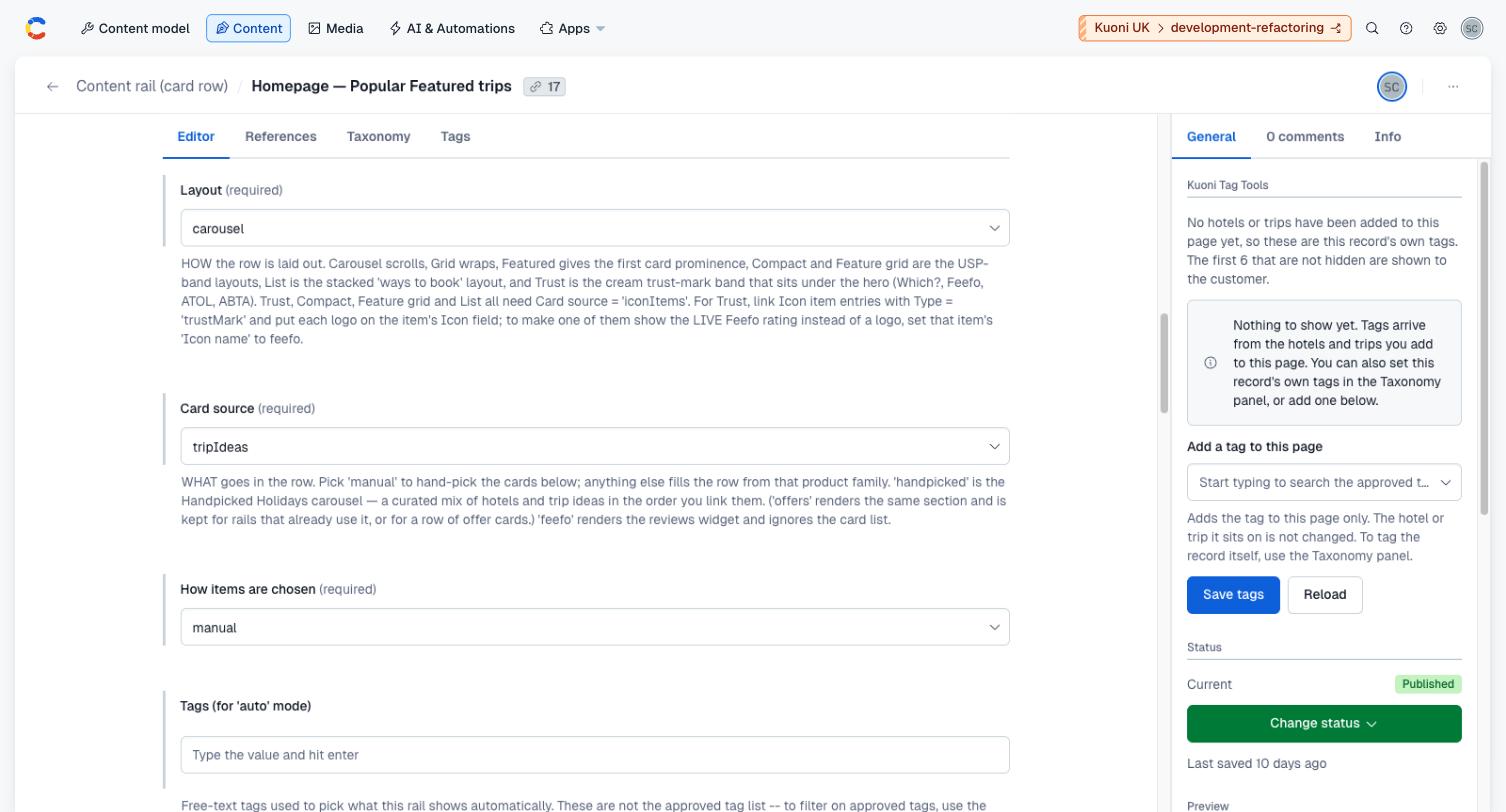Expand the Apps dropdown menu

pyautogui.click(x=572, y=28)
